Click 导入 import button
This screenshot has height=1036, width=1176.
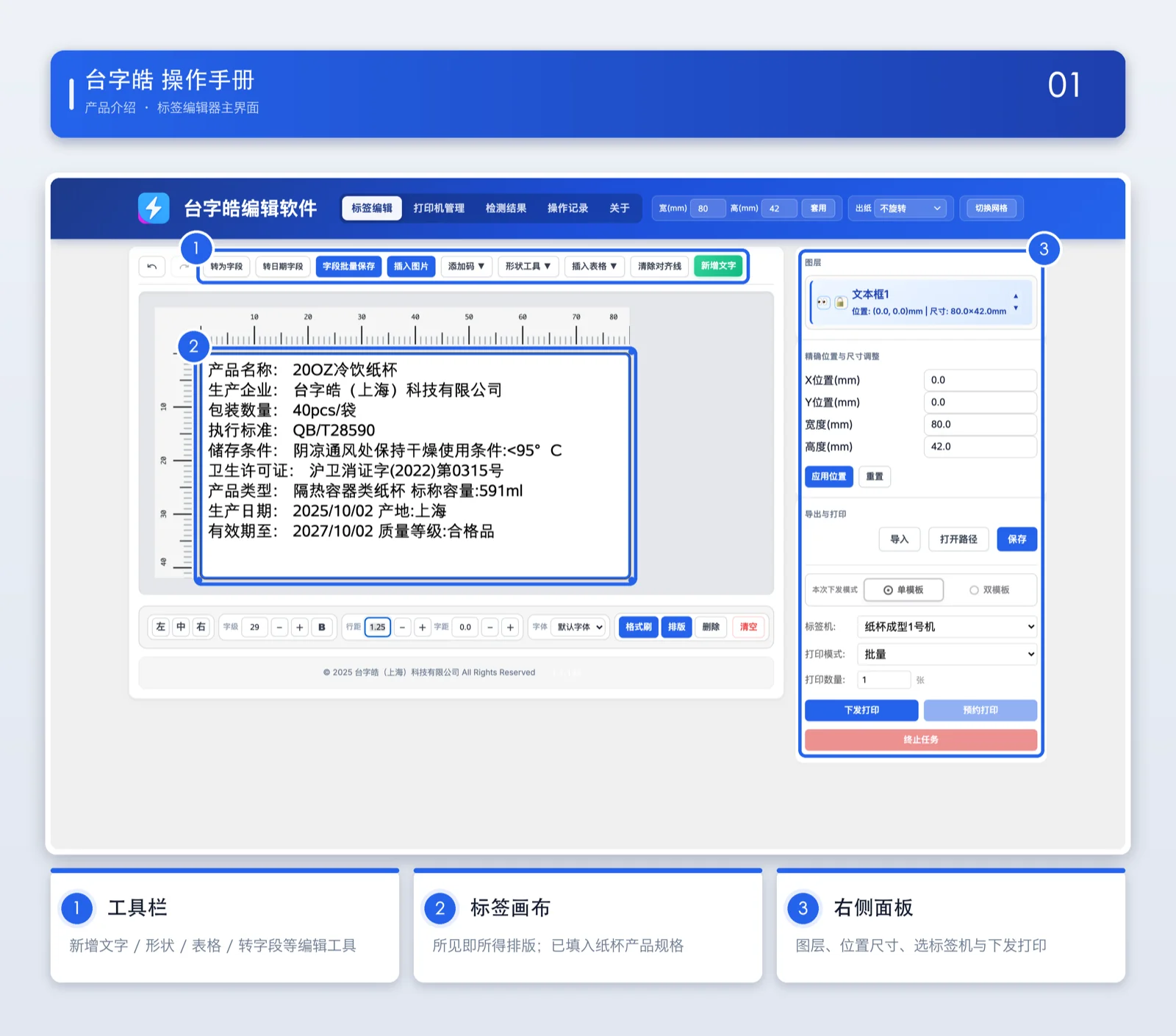[x=900, y=539]
